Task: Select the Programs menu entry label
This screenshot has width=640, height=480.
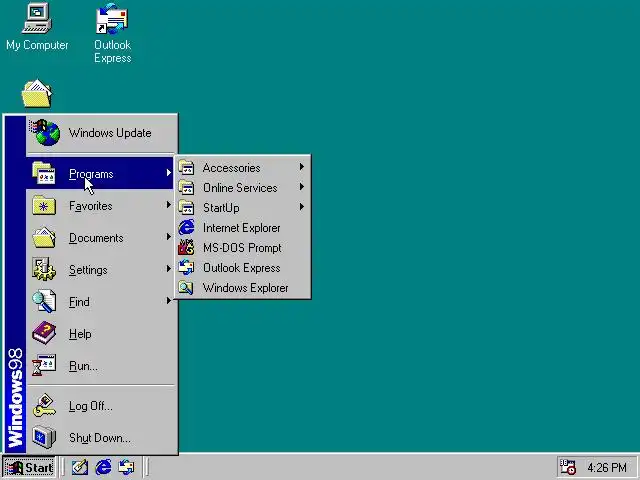Action: pyautogui.click(x=91, y=174)
